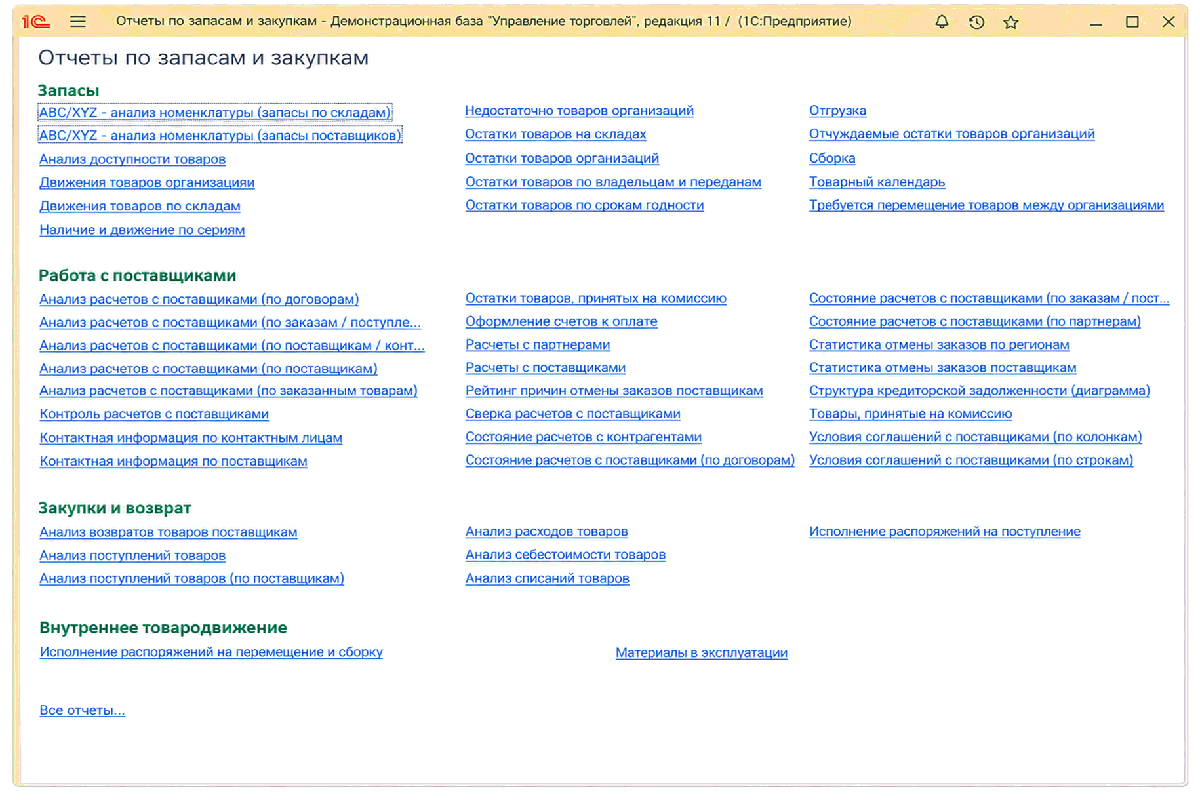Open 'Отчуждаемые остатки товаров организаций' report

tap(952, 134)
